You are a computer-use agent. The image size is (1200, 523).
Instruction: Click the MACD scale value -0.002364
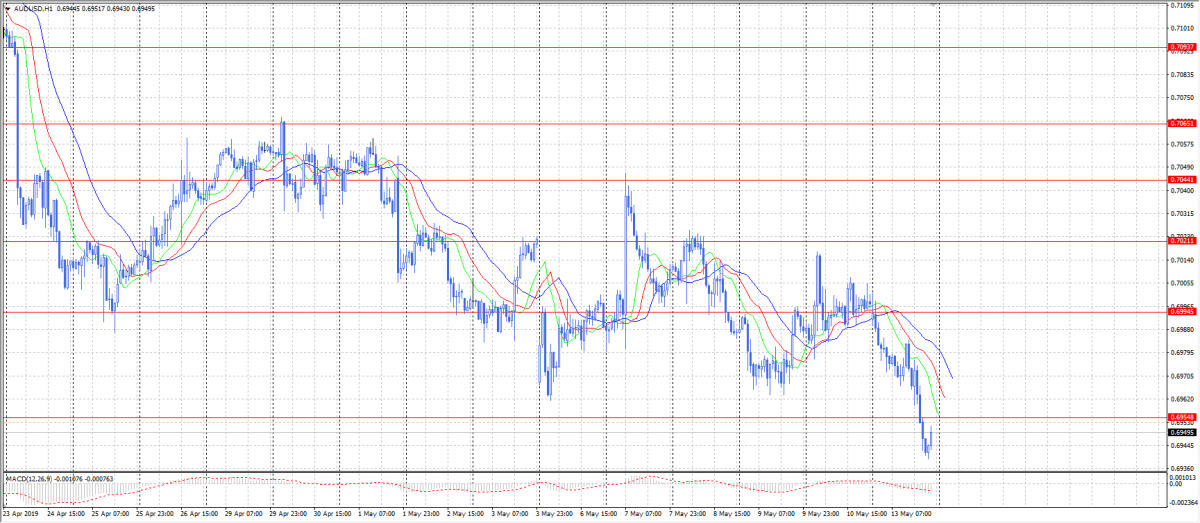pos(1183,503)
